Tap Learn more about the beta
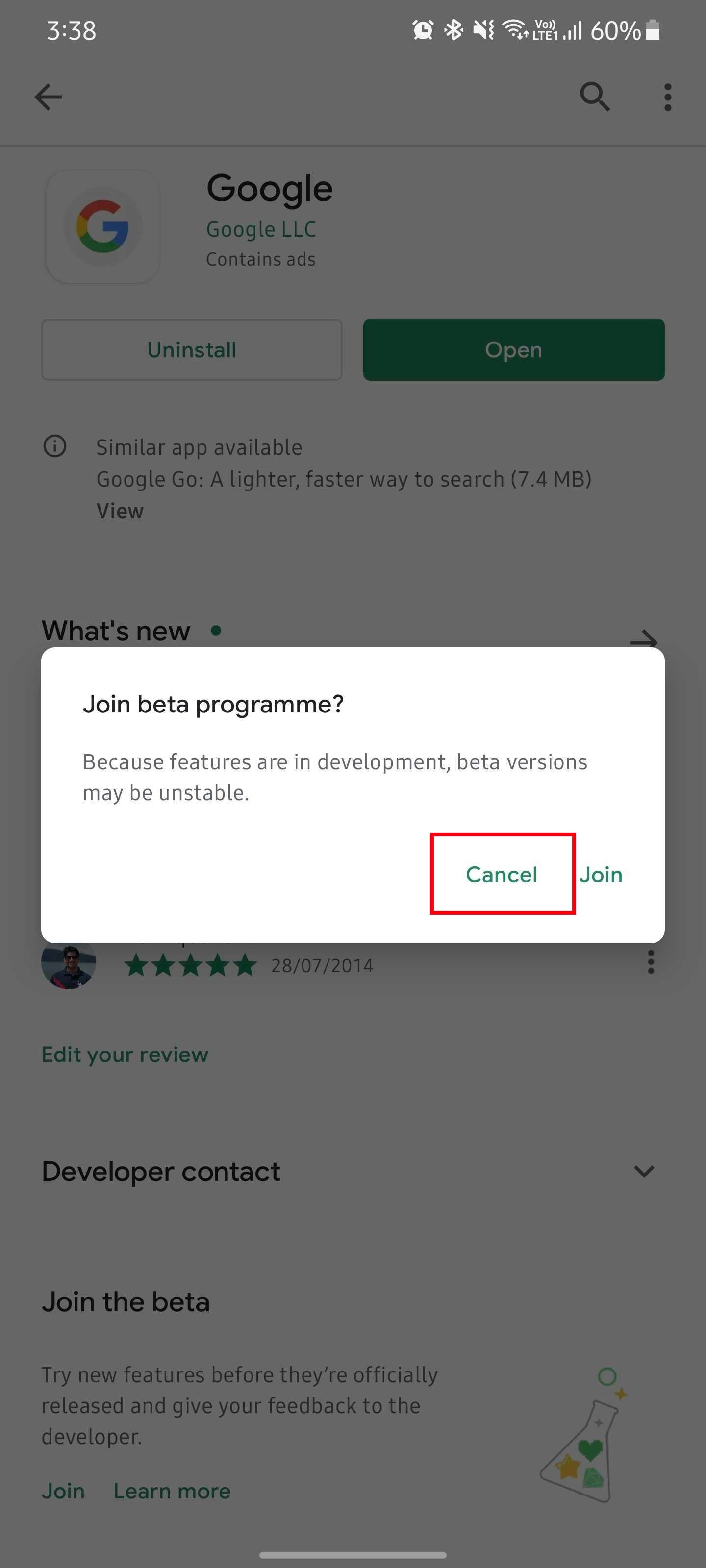The height and width of the screenshot is (1568, 706). (172, 1491)
